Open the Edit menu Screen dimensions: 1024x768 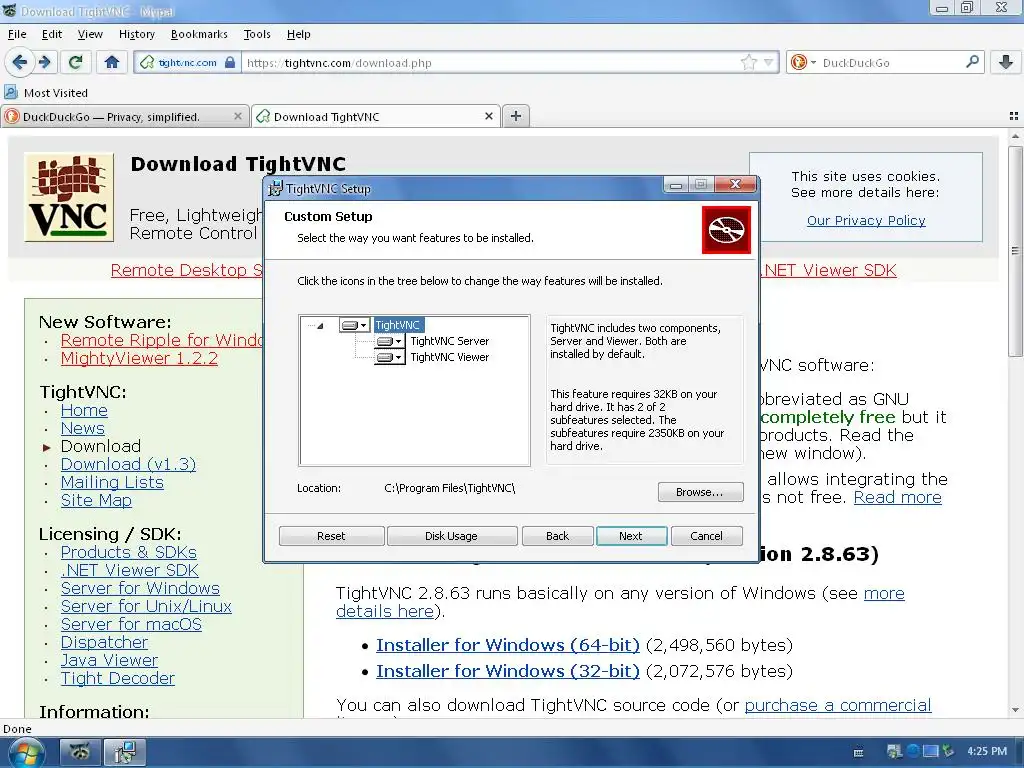point(52,34)
